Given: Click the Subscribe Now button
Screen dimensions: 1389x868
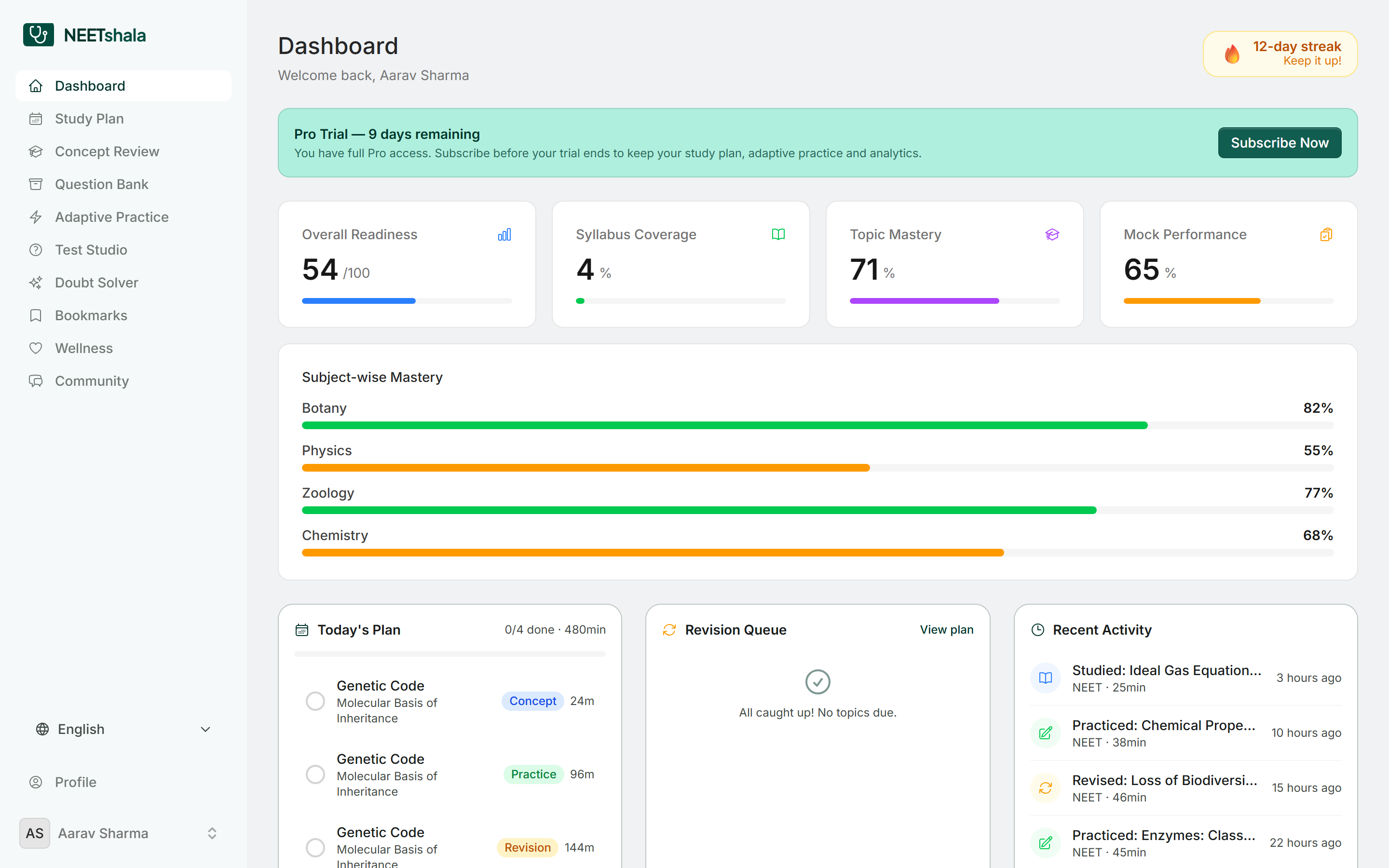Looking at the screenshot, I should [x=1280, y=143].
